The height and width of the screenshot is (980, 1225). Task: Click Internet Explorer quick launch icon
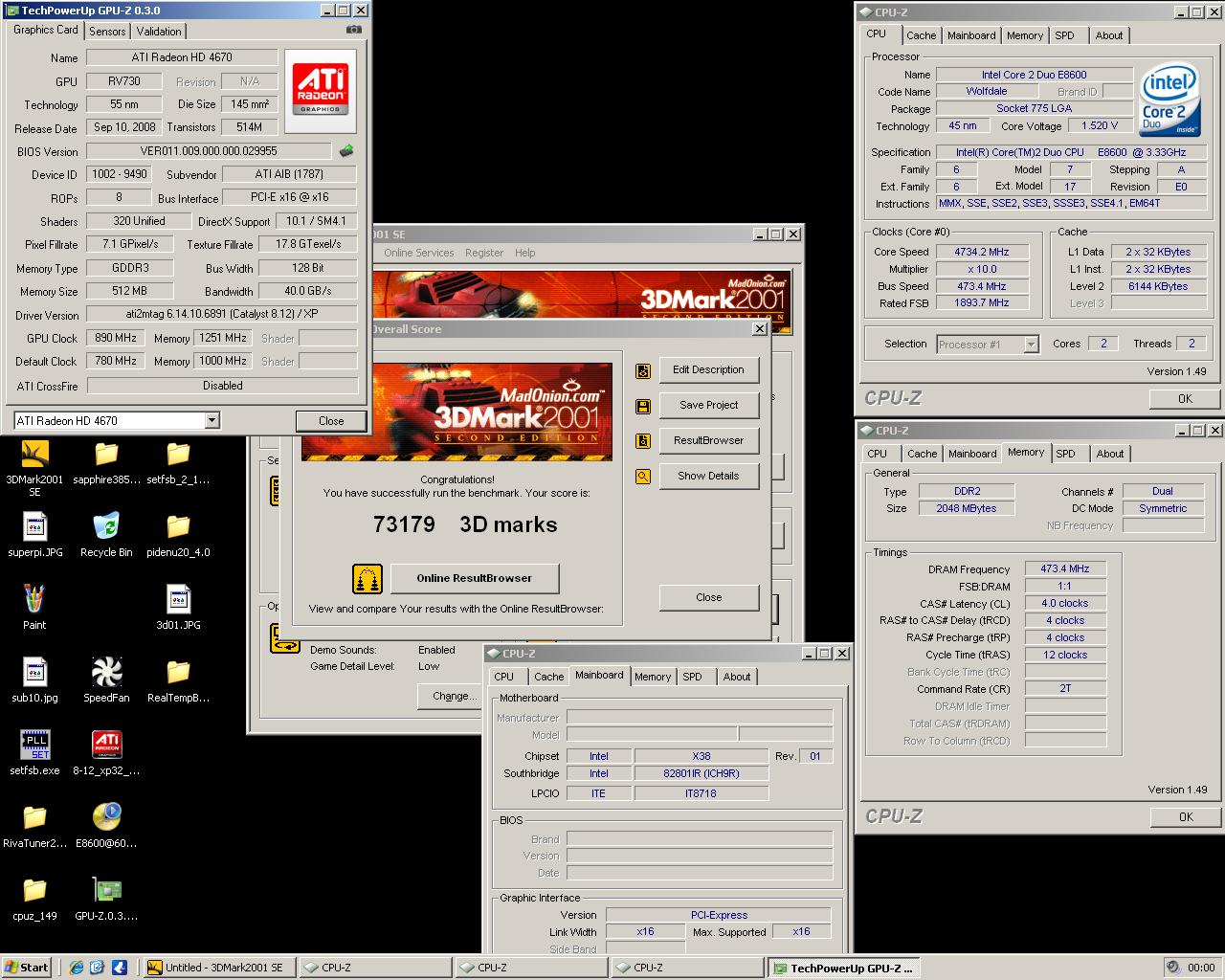tap(77, 968)
